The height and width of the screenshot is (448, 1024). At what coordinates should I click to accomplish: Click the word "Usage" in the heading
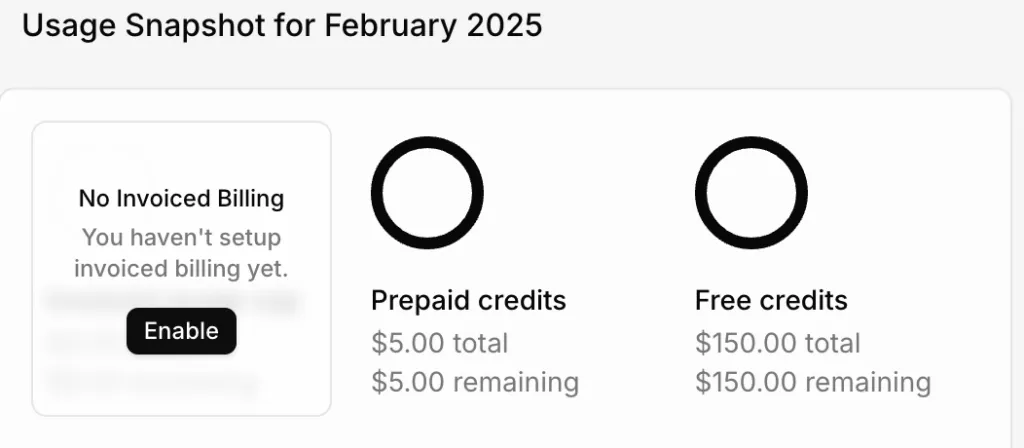click(x=64, y=26)
